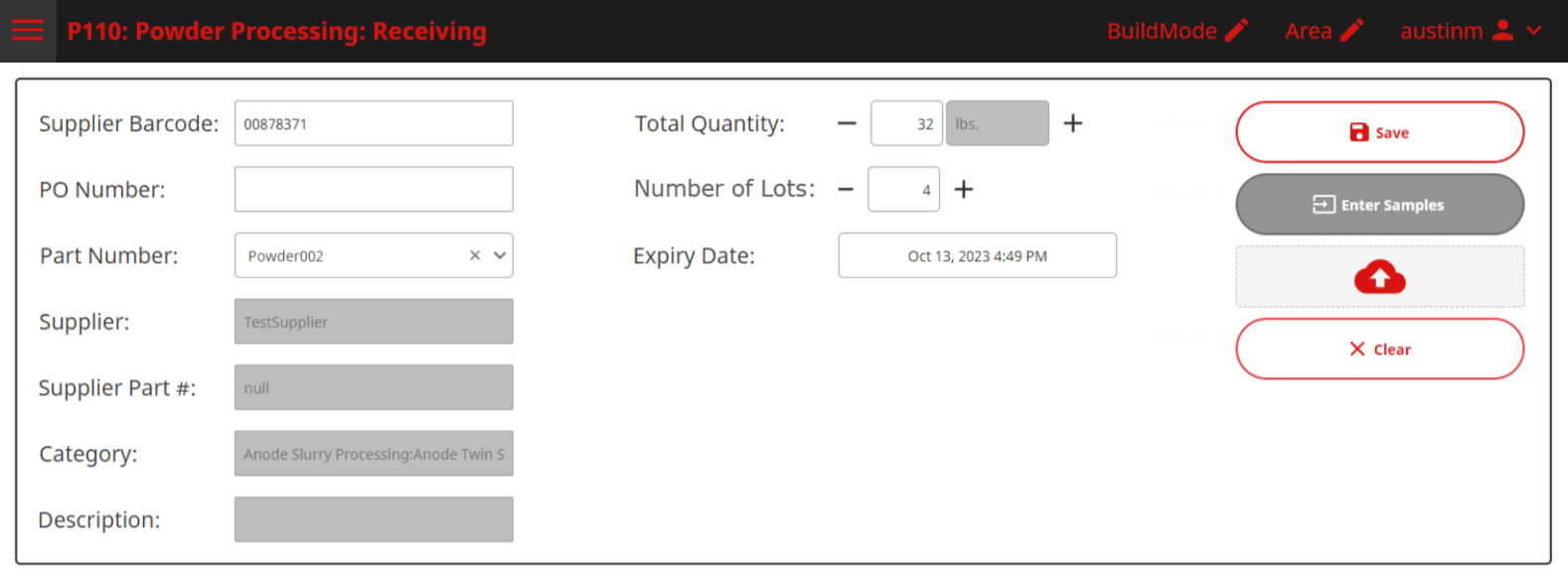Viewport: 1568px width, 579px height.
Task: Click the Clear button
Action: point(1379,349)
